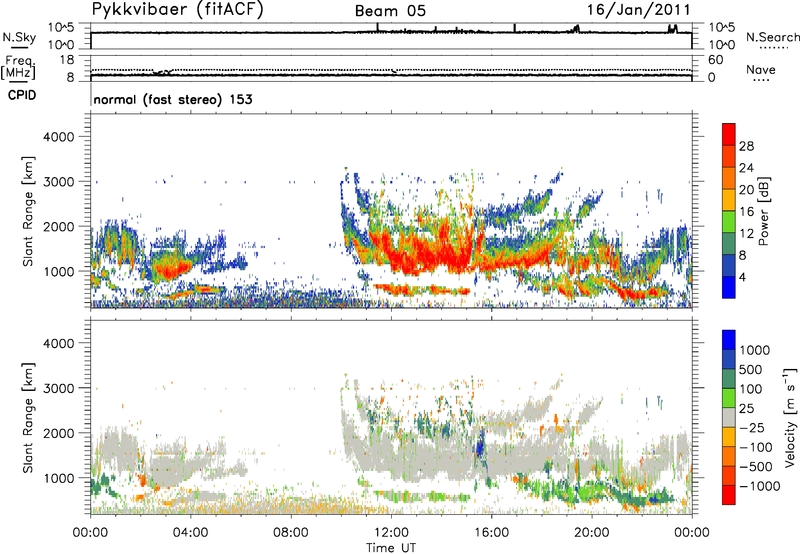Select the Freq. [MHz] axis label
Viewport: 800px width, 554px height.
pyautogui.click(x=18, y=67)
